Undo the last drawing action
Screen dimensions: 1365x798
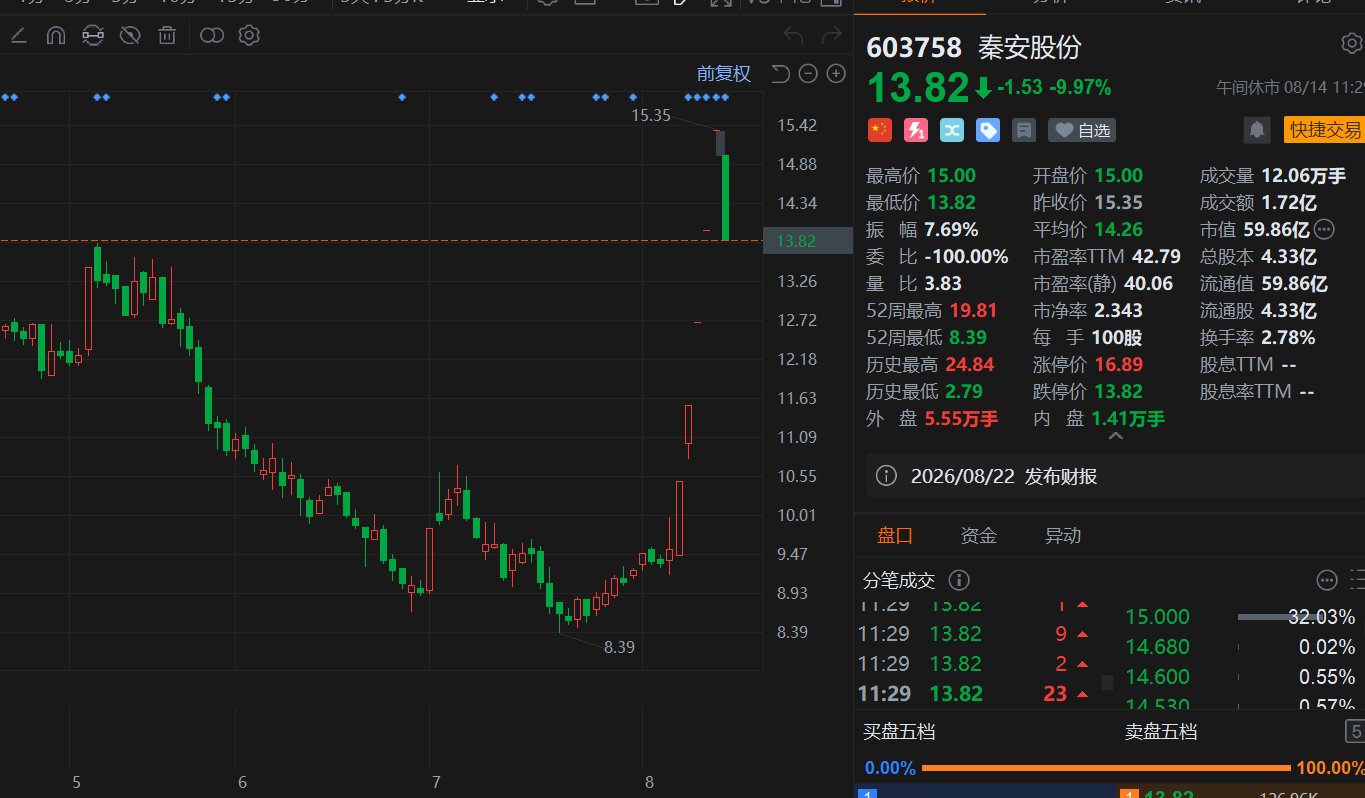tap(793, 37)
